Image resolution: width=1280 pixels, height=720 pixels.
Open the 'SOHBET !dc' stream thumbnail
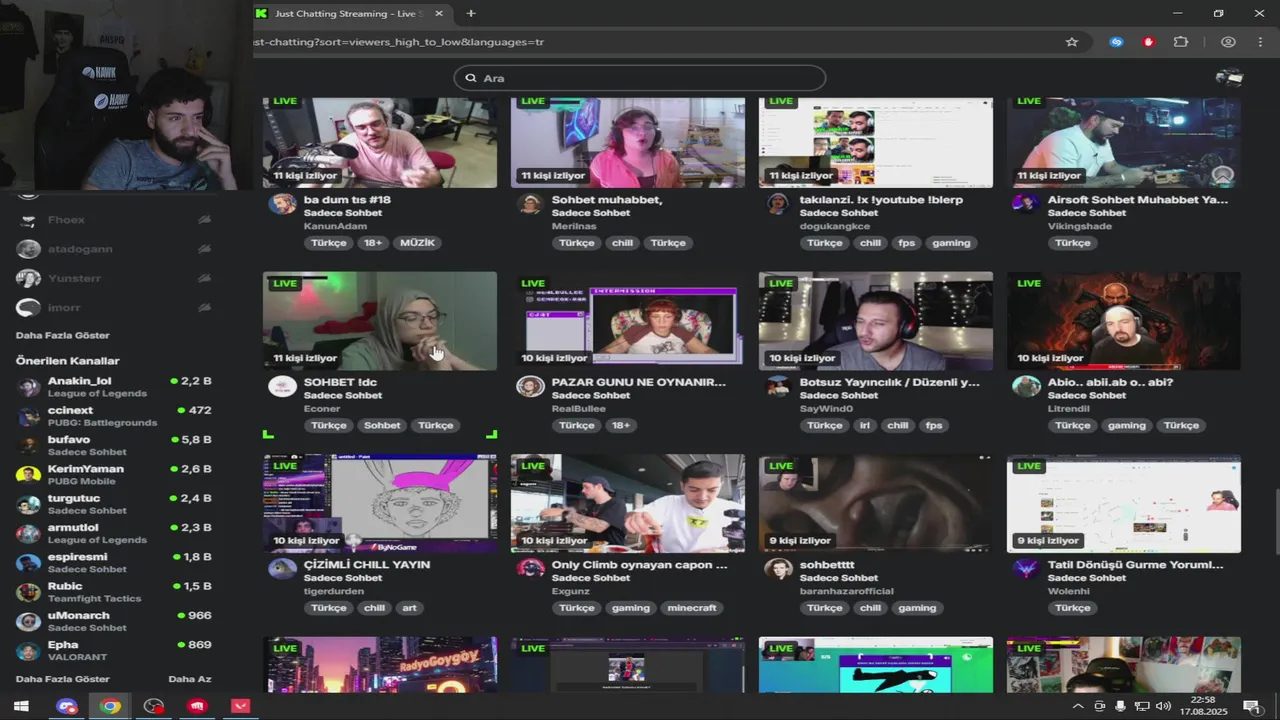(380, 321)
